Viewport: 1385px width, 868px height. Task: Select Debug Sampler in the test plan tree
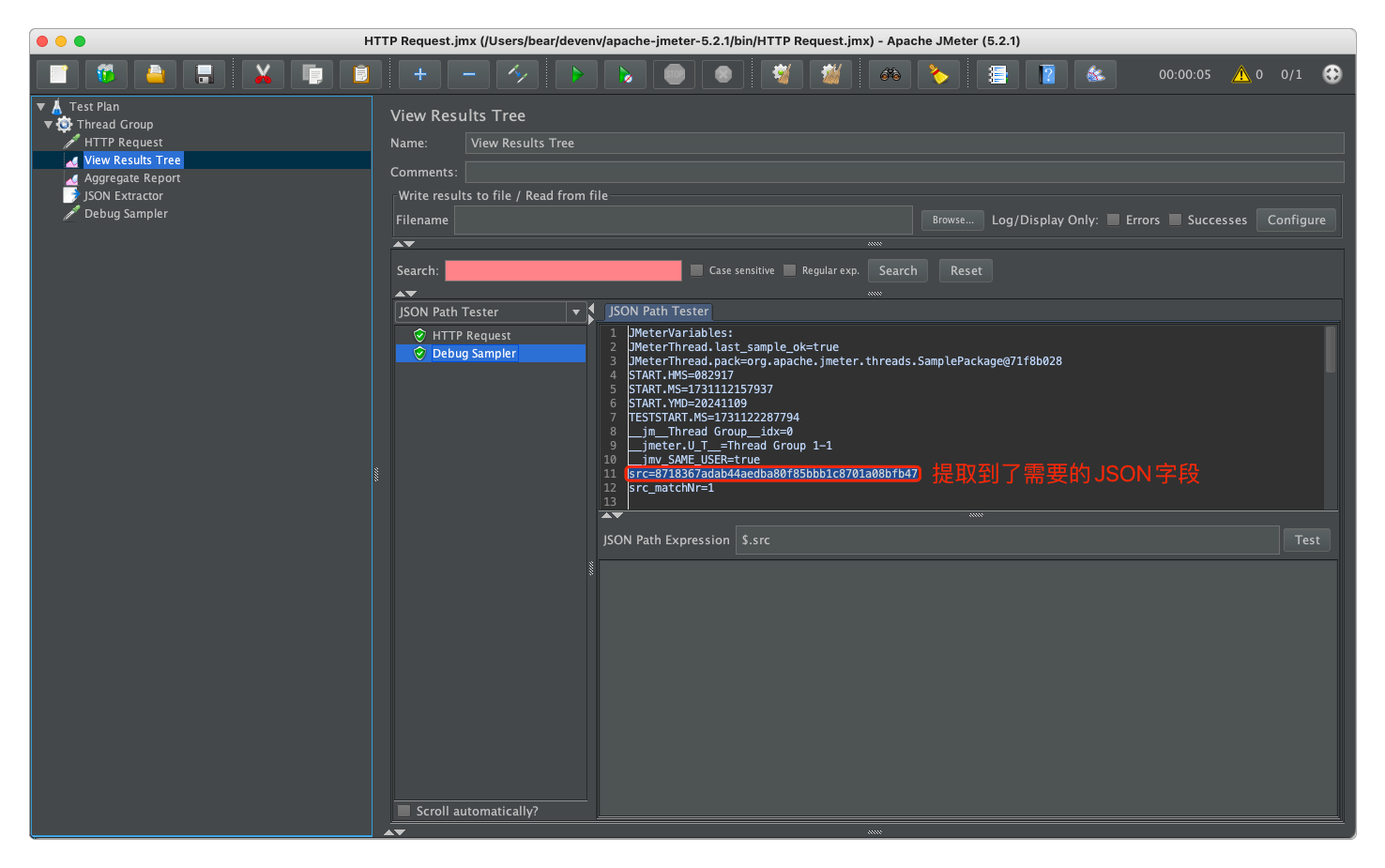tap(126, 214)
